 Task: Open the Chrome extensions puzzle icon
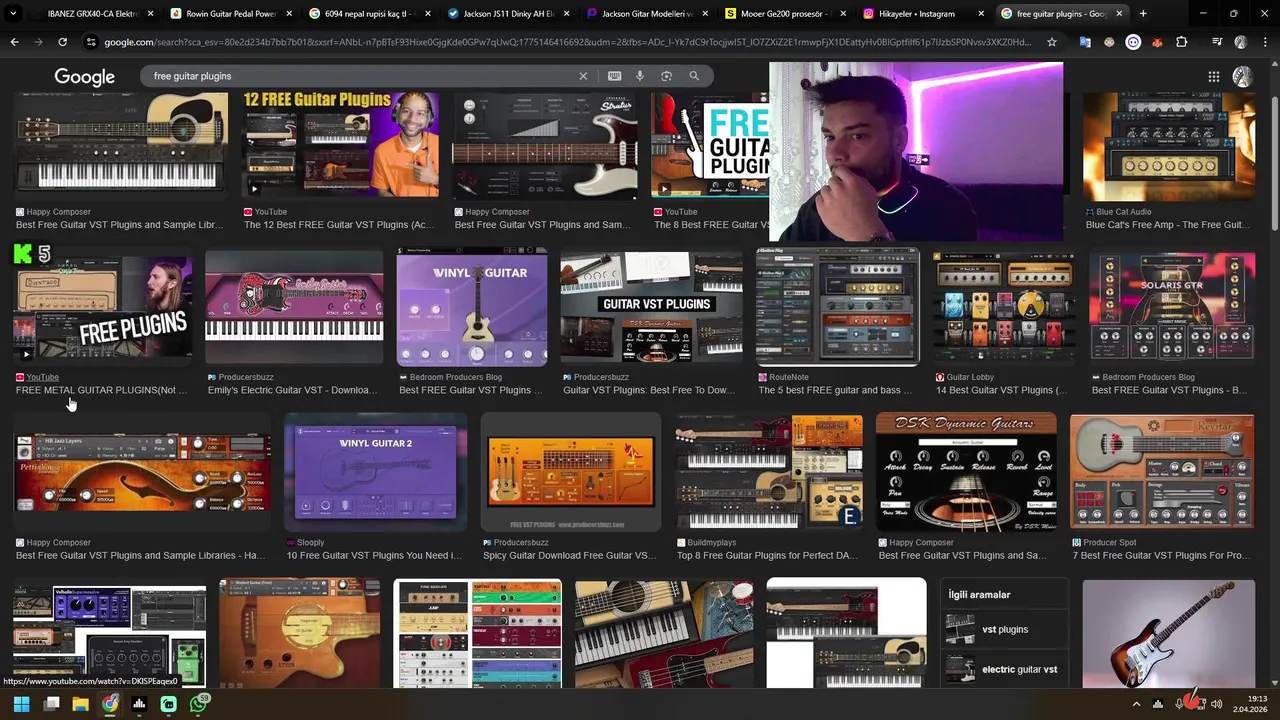point(1181,42)
